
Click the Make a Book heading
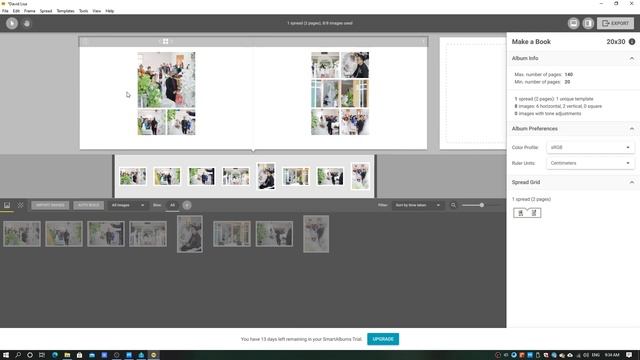(531, 42)
